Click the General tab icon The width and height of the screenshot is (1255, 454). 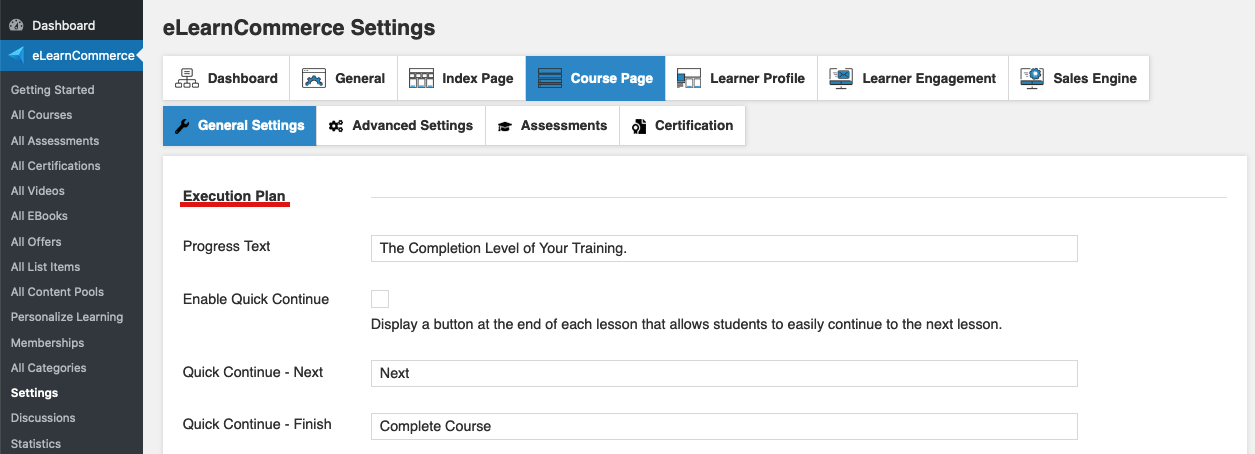point(314,78)
